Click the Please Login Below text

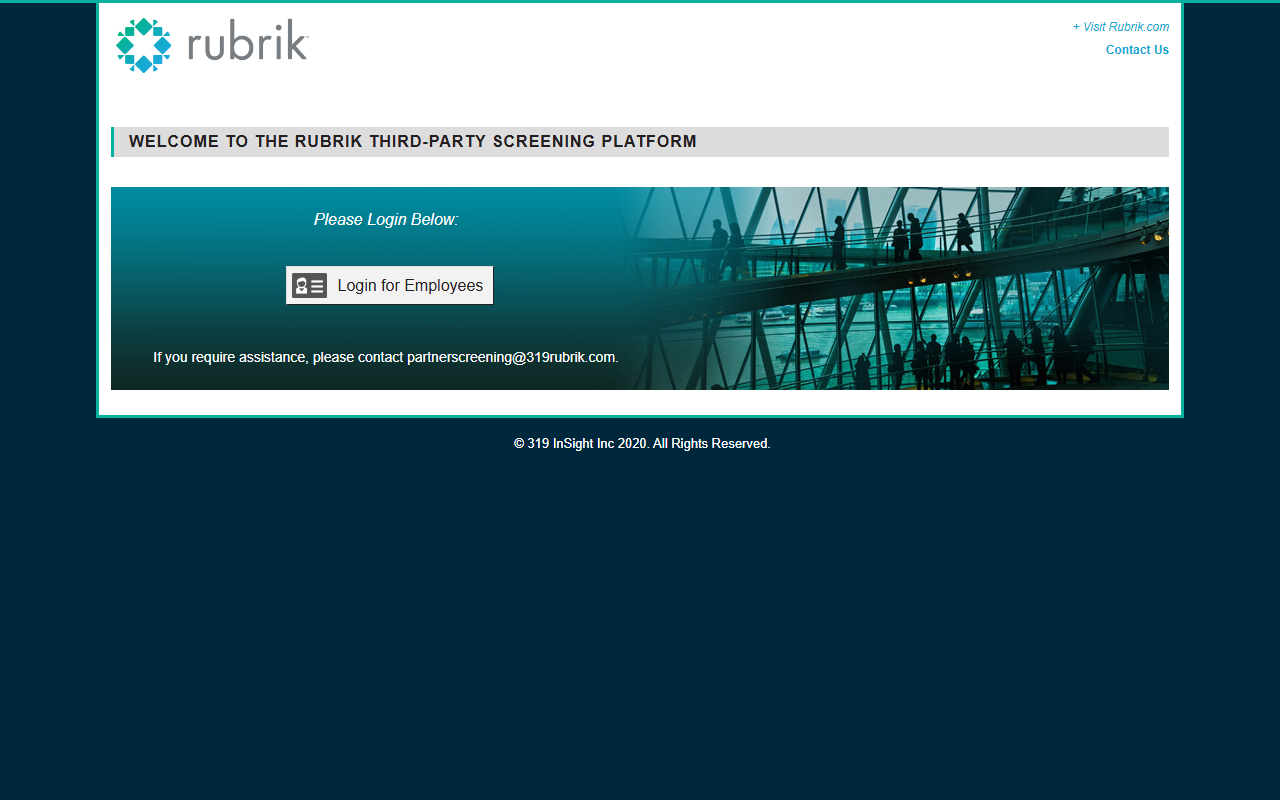coord(386,219)
